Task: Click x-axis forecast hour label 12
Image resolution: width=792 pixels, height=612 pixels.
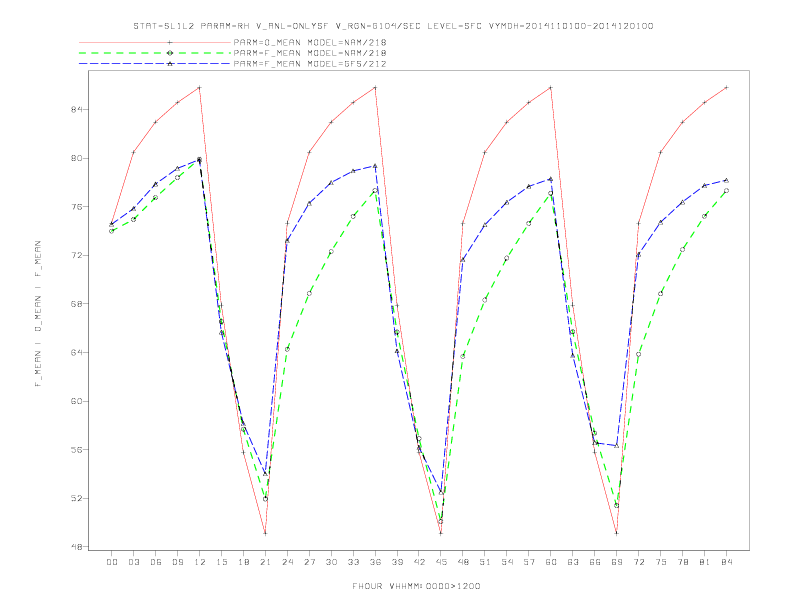Action: pos(200,562)
